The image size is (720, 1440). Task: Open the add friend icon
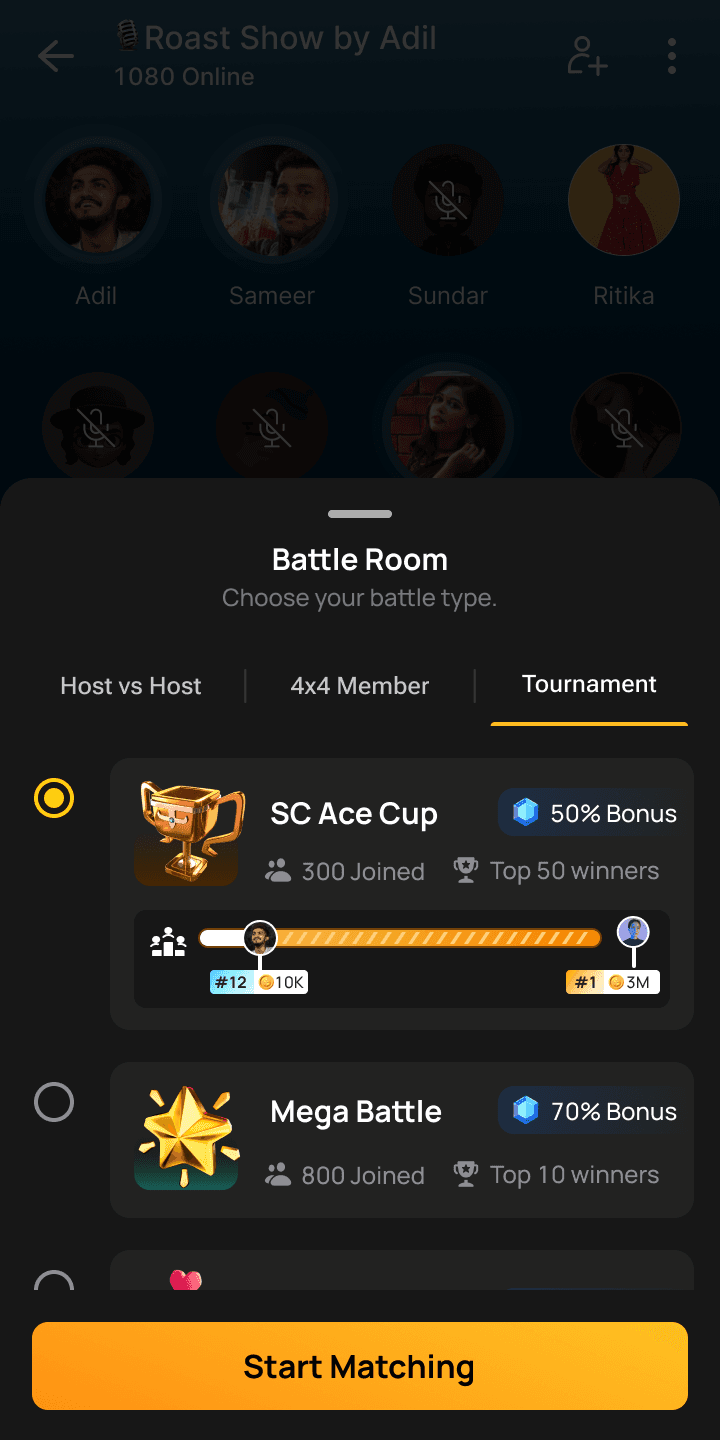pyautogui.click(x=587, y=57)
